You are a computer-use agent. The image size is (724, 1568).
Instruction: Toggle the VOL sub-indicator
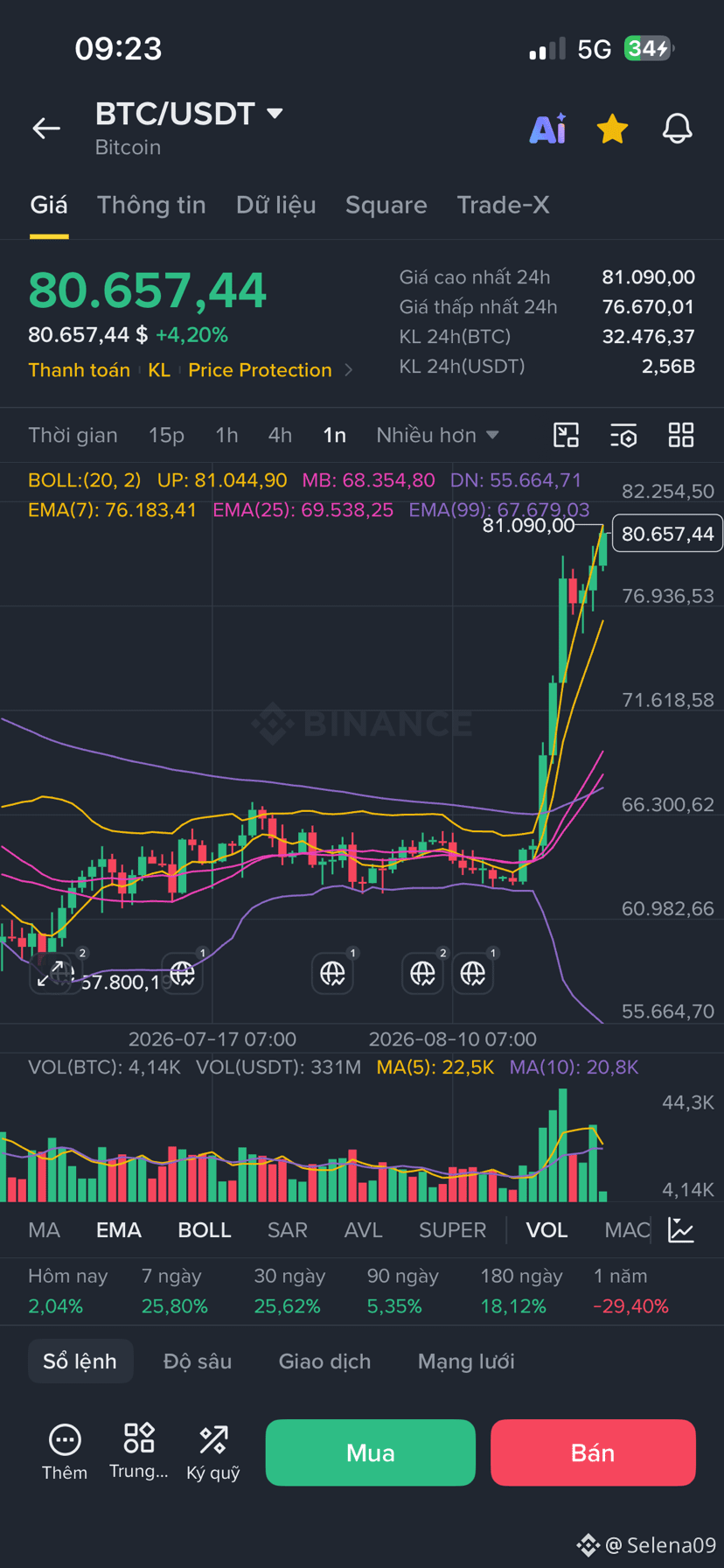546,1229
